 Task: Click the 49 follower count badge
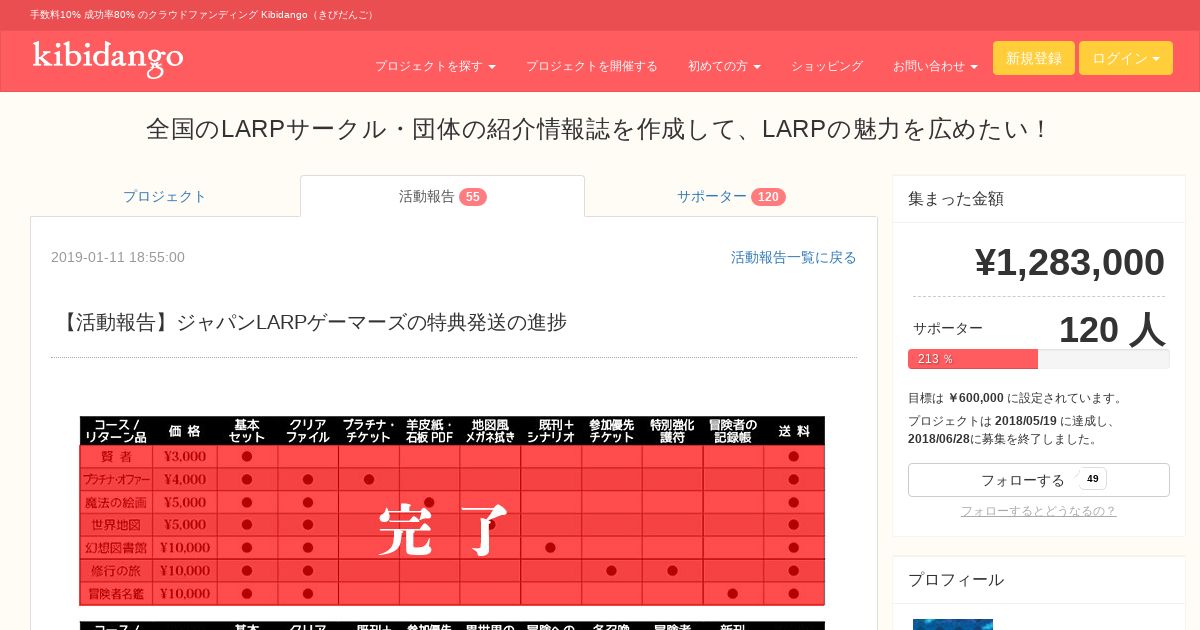(1093, 479)
